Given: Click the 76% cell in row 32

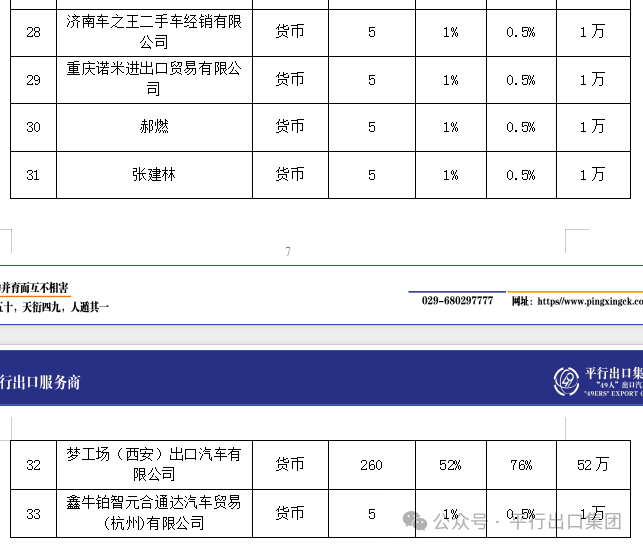Looking at the screenshot, I should tap(521, 465).
